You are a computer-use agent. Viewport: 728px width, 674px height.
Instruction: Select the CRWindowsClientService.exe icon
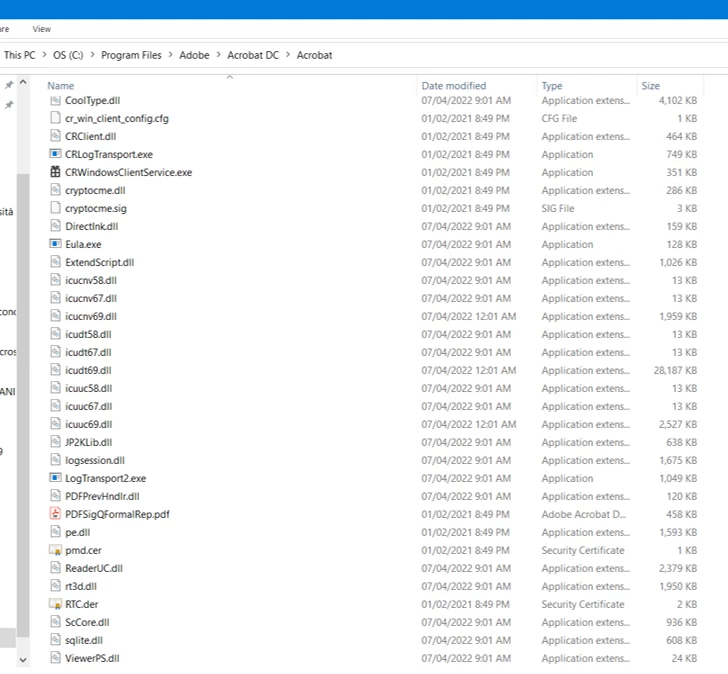[x=55, y=172]
